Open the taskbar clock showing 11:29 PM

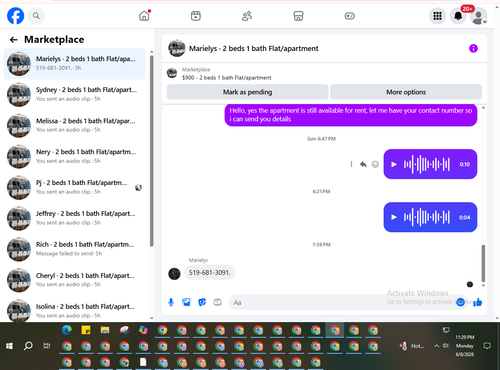[465, 346]
